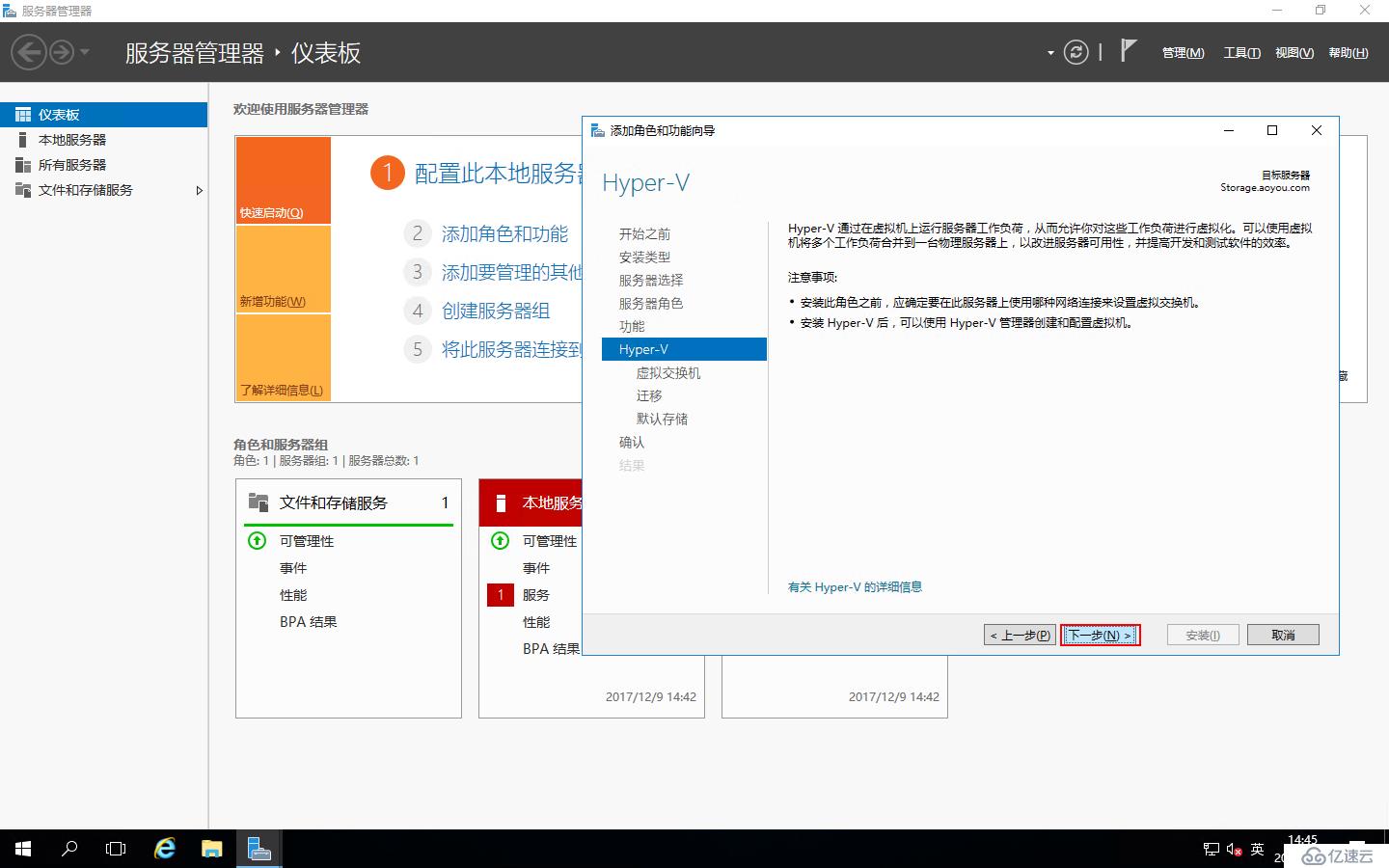Image resolution: width=1389 pixels, height=868 pixels.
Task: Click the 添加角色和功能 link
Action: pos(504,233)
